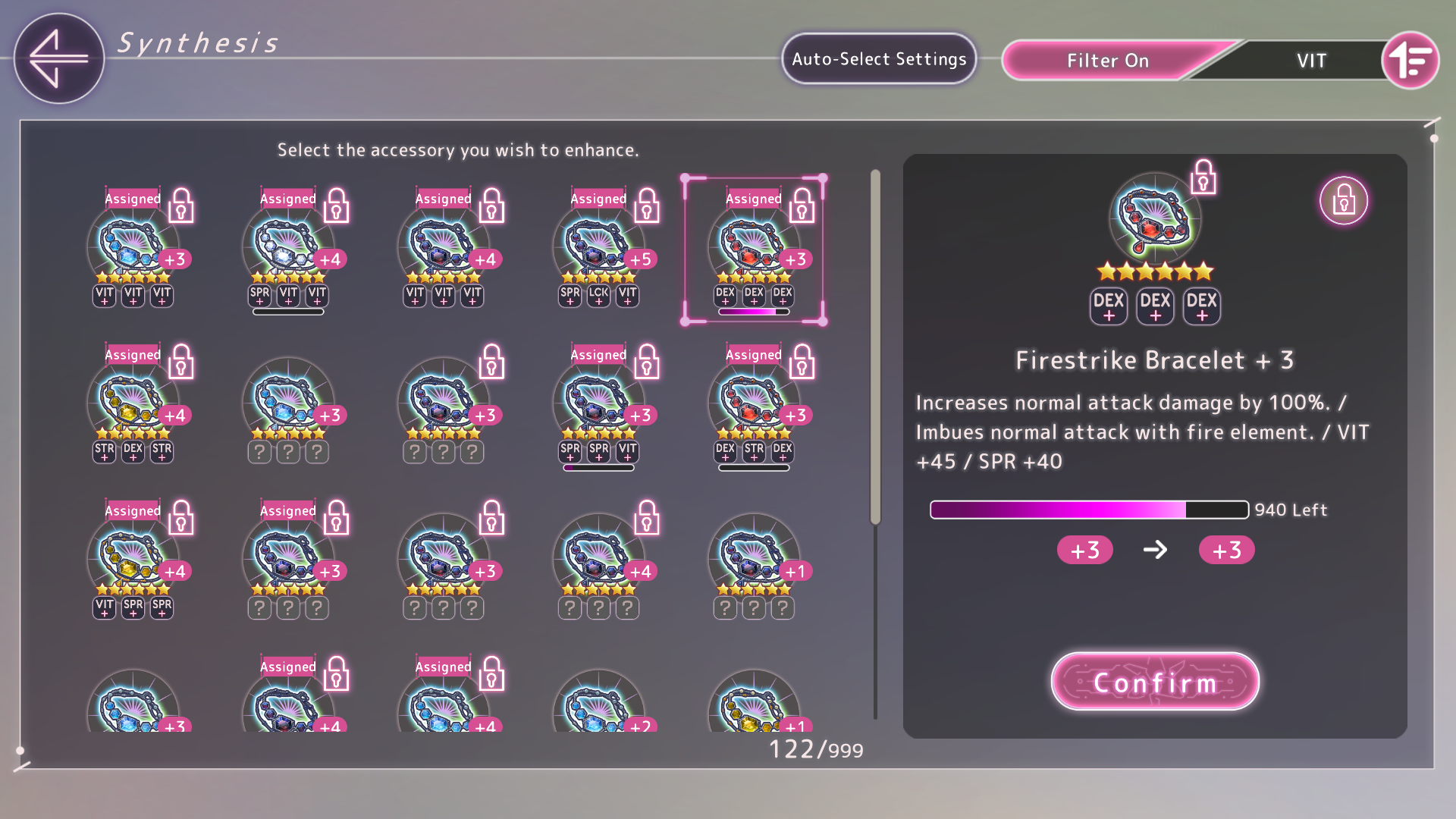
Task: Go back using the arrow icon
Action: (x=59, y=58)
